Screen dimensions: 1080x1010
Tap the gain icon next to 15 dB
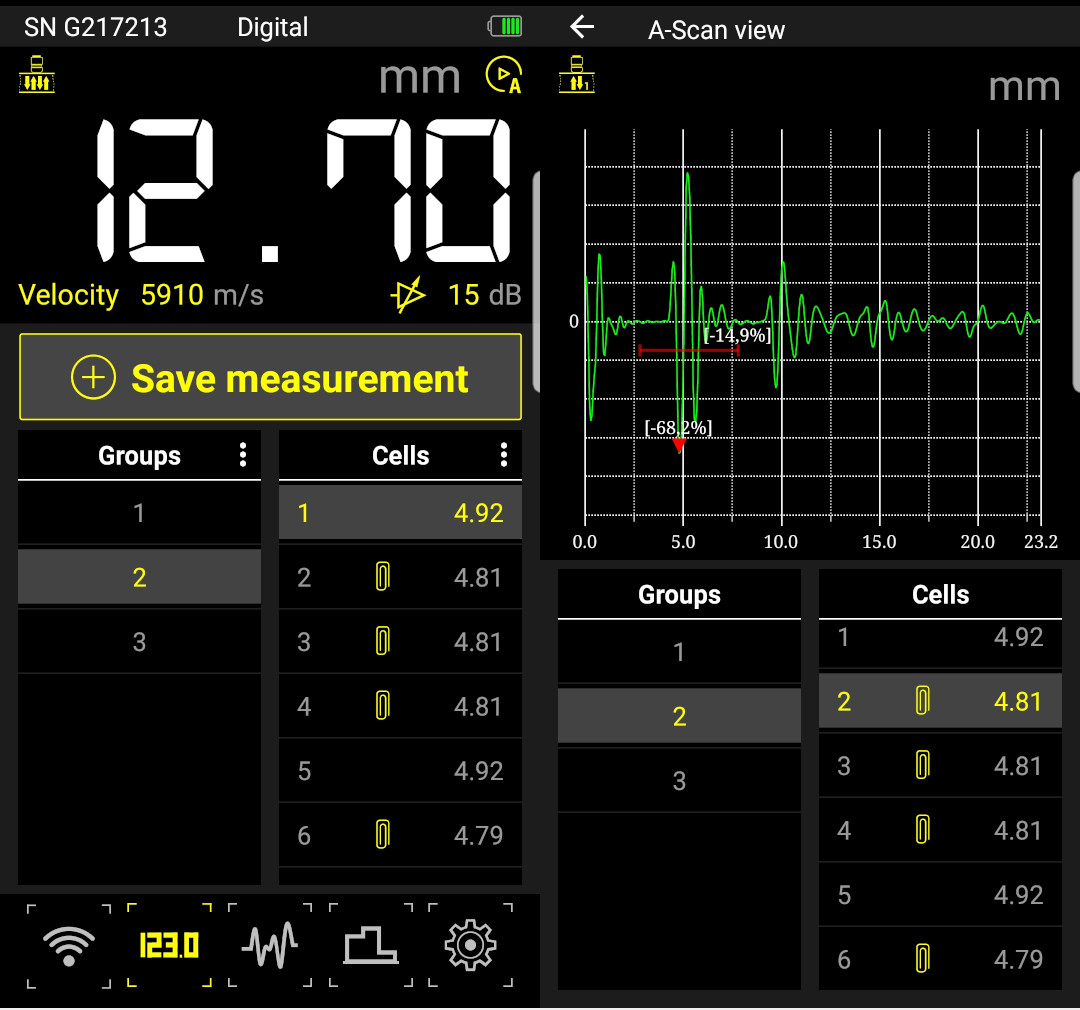(x=408, y=296)
